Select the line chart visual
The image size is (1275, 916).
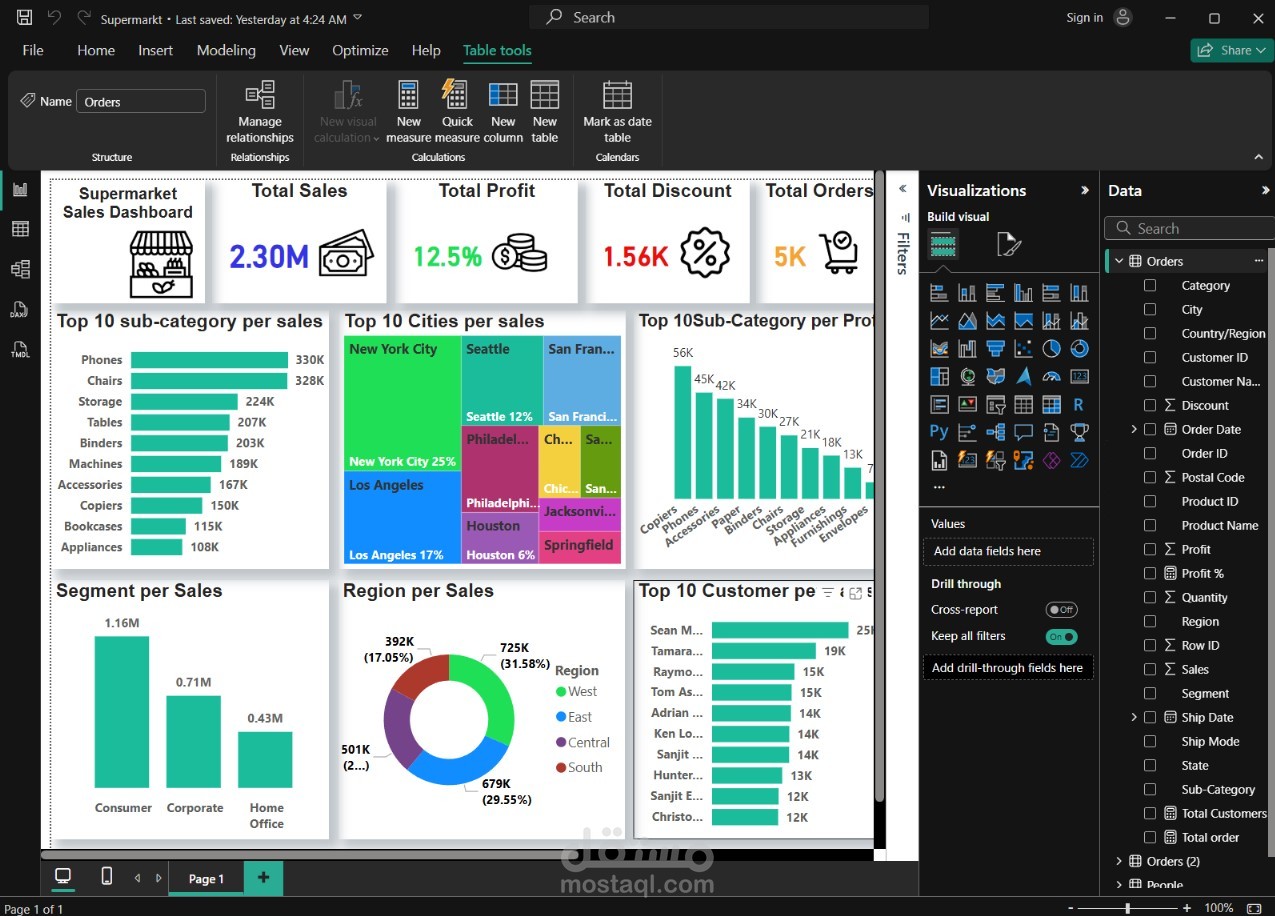[x=939, y=321]
